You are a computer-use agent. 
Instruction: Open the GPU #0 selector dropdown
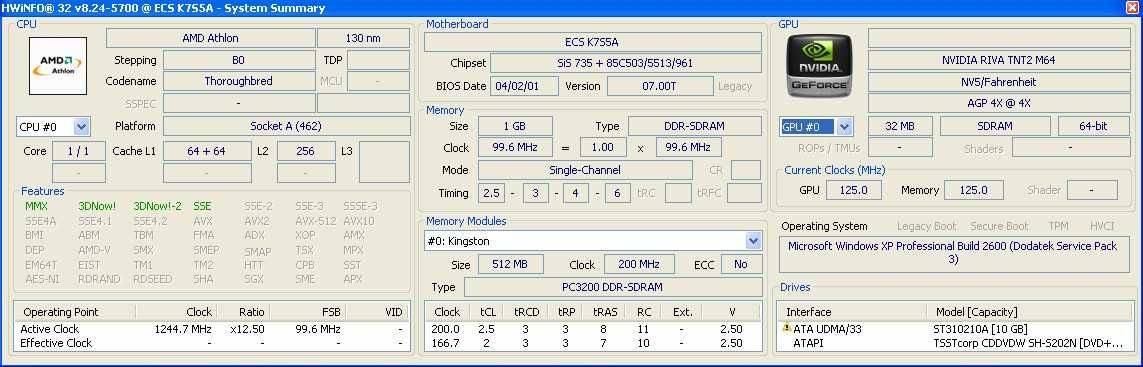pos(844,127)
